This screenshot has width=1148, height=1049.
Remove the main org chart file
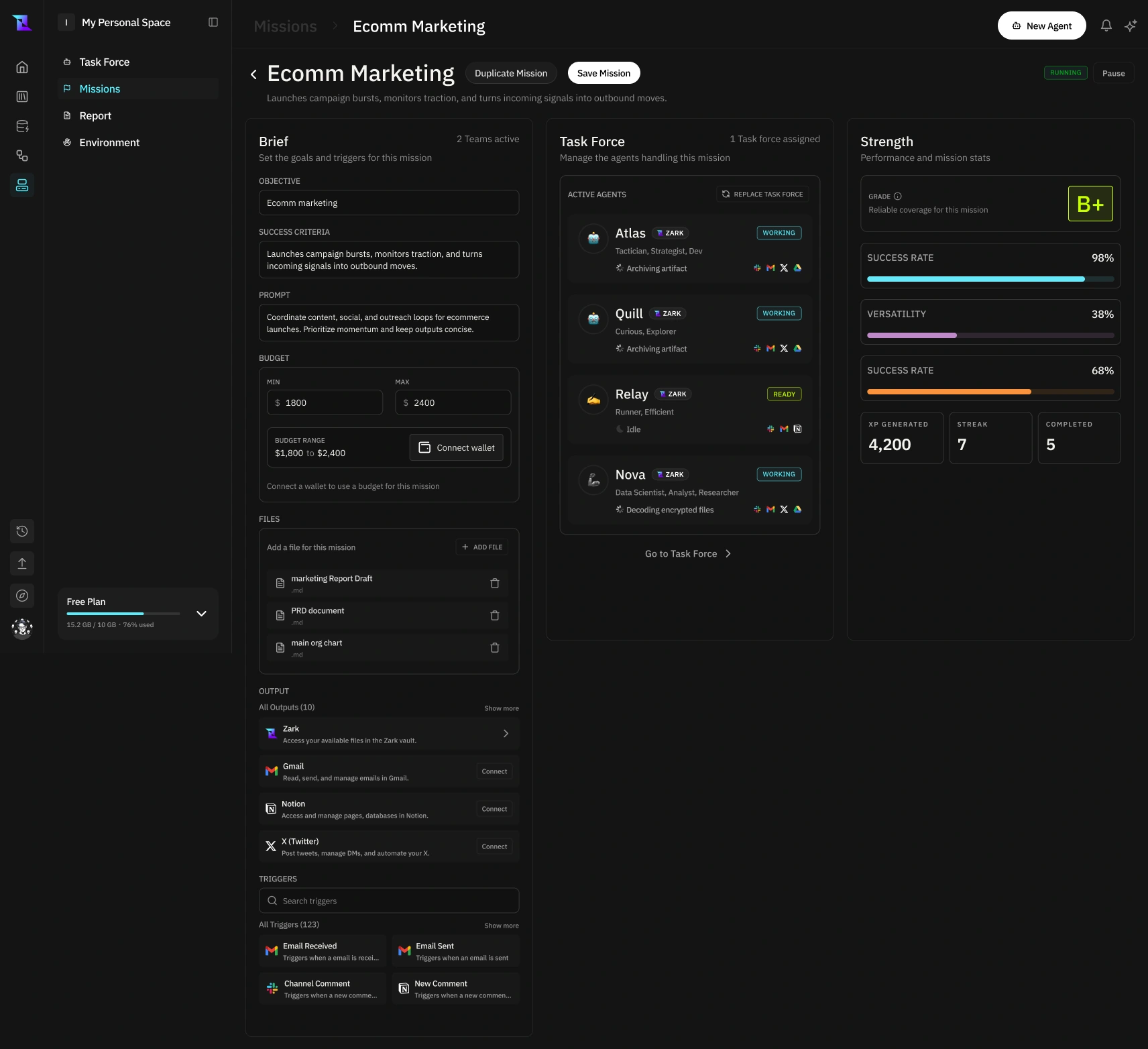coord(495,648)
